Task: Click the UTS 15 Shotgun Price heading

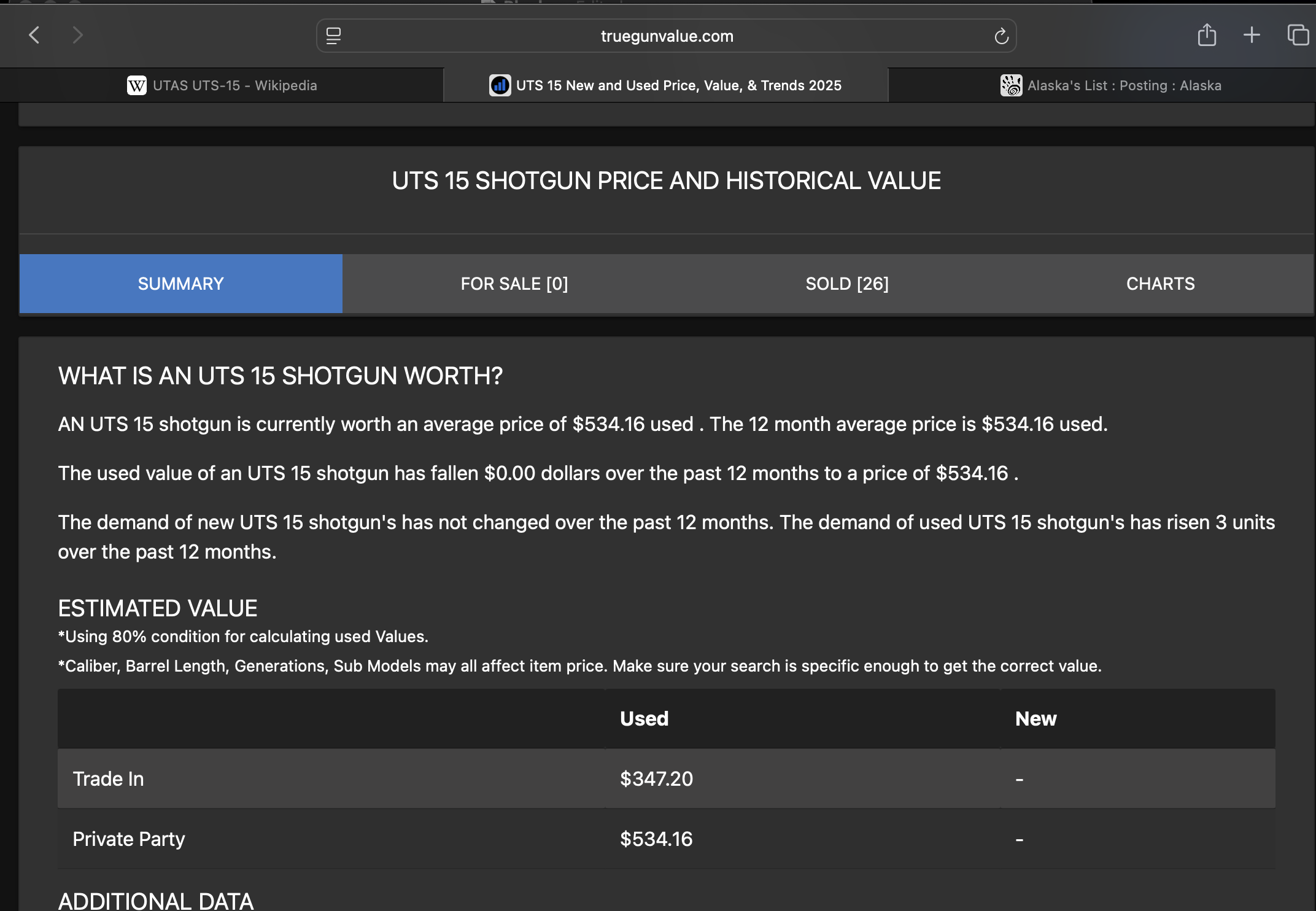Action: click(667, 180)
